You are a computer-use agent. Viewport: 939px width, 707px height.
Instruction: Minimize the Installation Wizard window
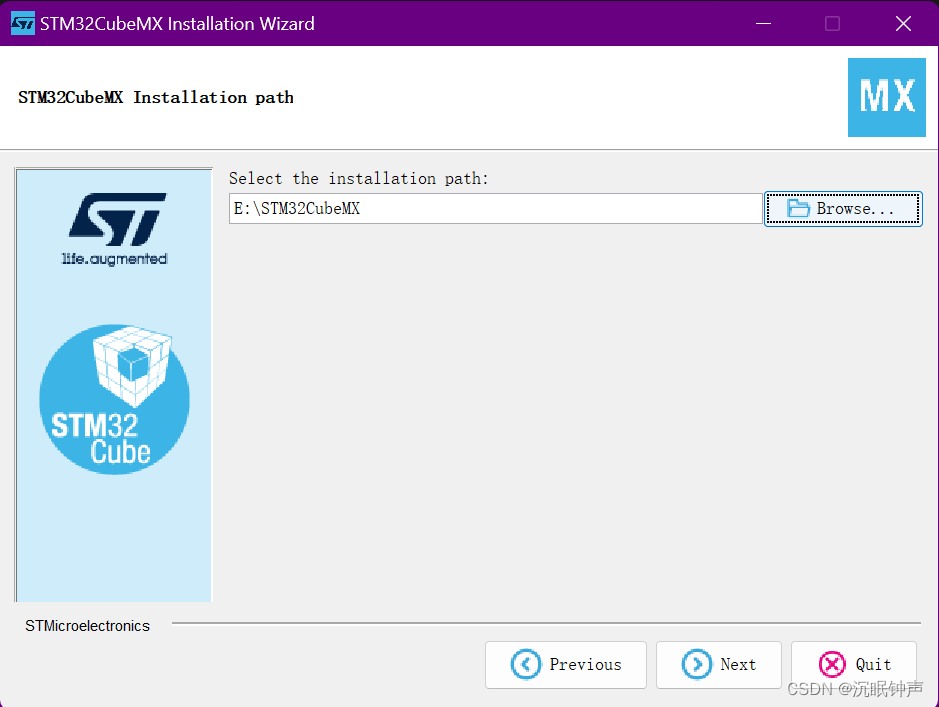click(x=763, y=23)
